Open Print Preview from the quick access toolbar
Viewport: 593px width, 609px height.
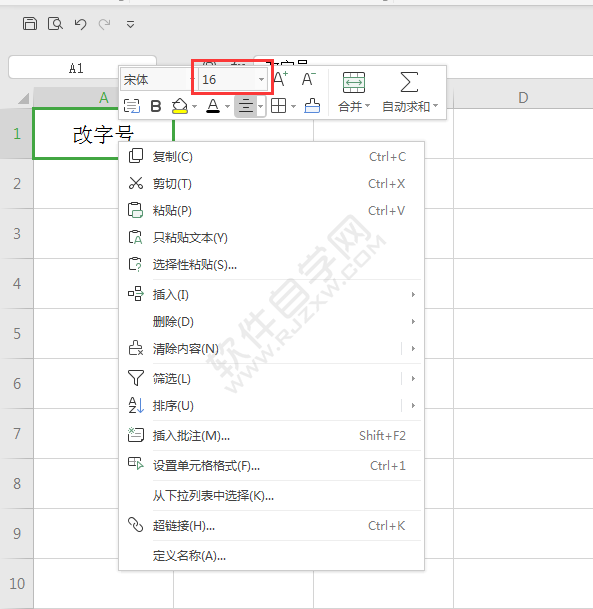(55, 24)
